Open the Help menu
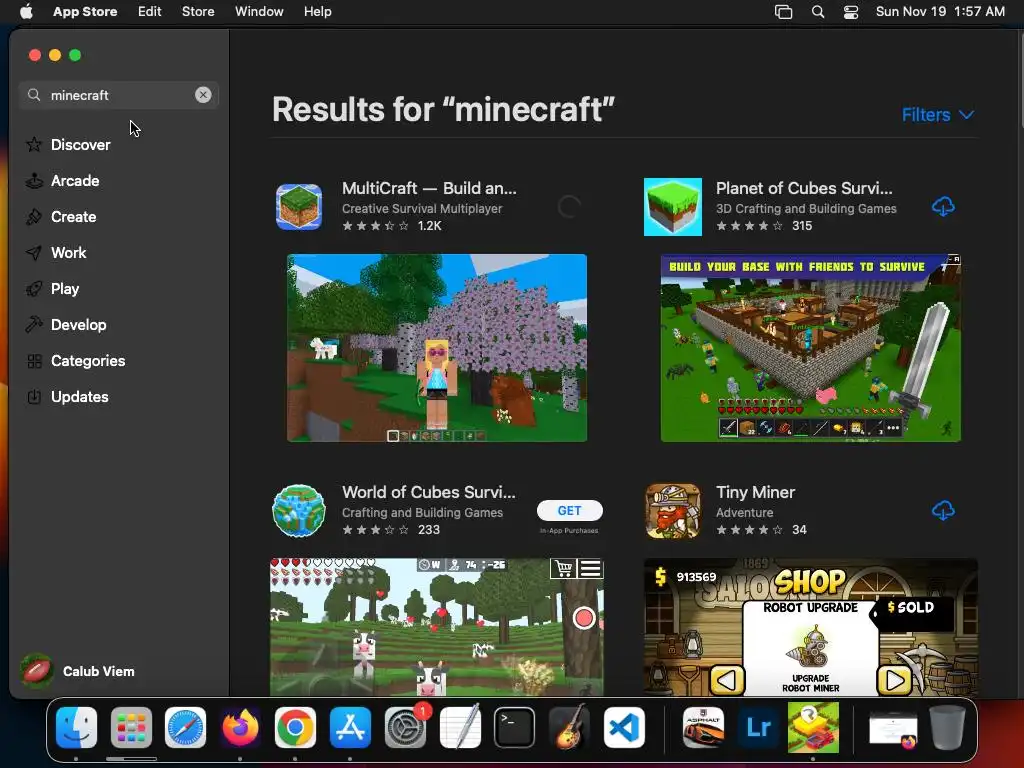The image size is (1024, 768). pyautogui.click(x=317, y=12)
